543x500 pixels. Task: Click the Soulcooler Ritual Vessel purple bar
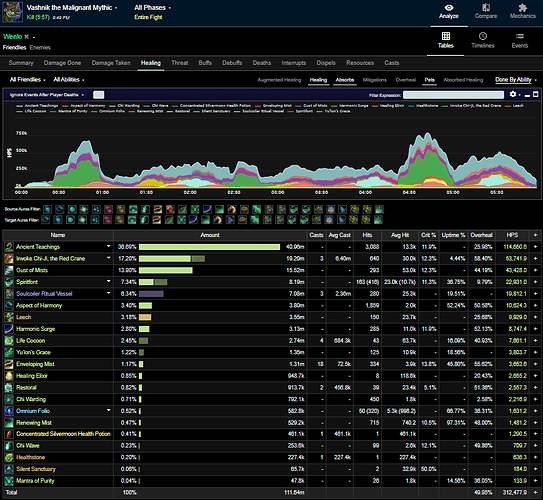pos(151,294)
